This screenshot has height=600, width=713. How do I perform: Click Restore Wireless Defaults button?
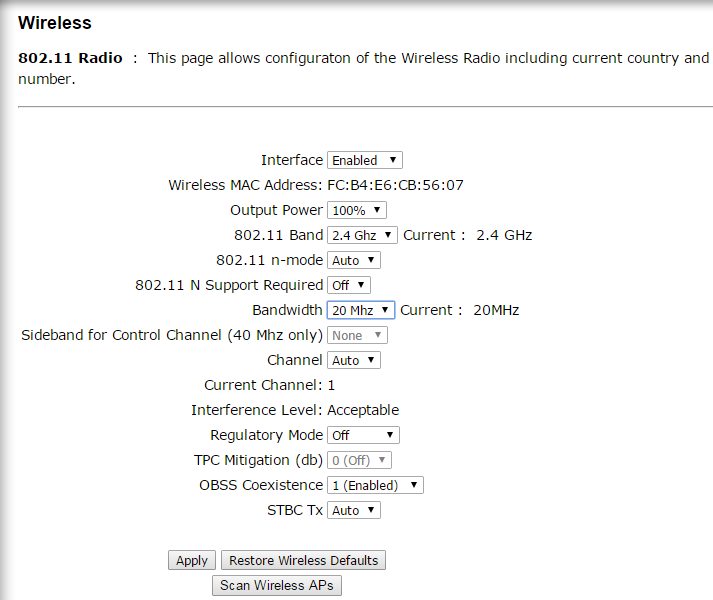point(303,560)
